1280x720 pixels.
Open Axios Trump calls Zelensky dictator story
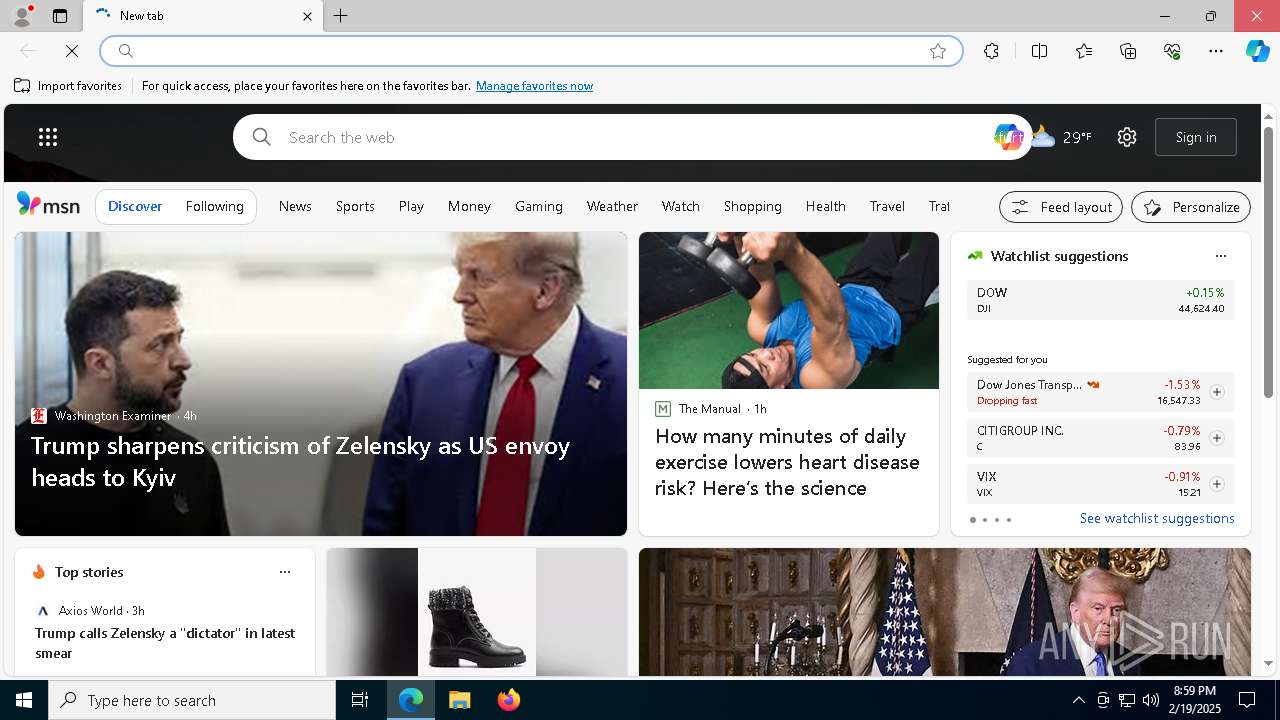click(165, 643)
